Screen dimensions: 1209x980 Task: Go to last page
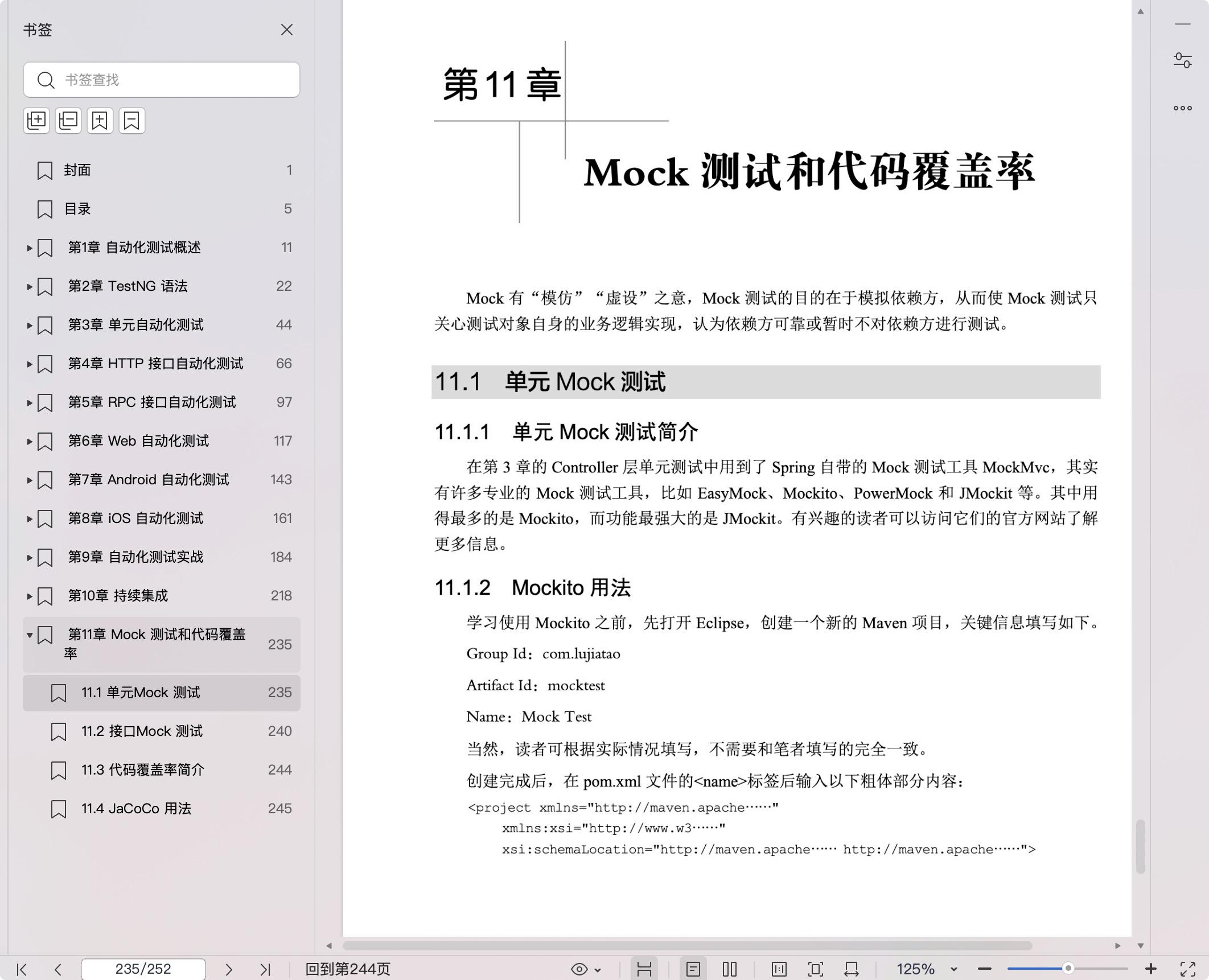coord(265,969)
